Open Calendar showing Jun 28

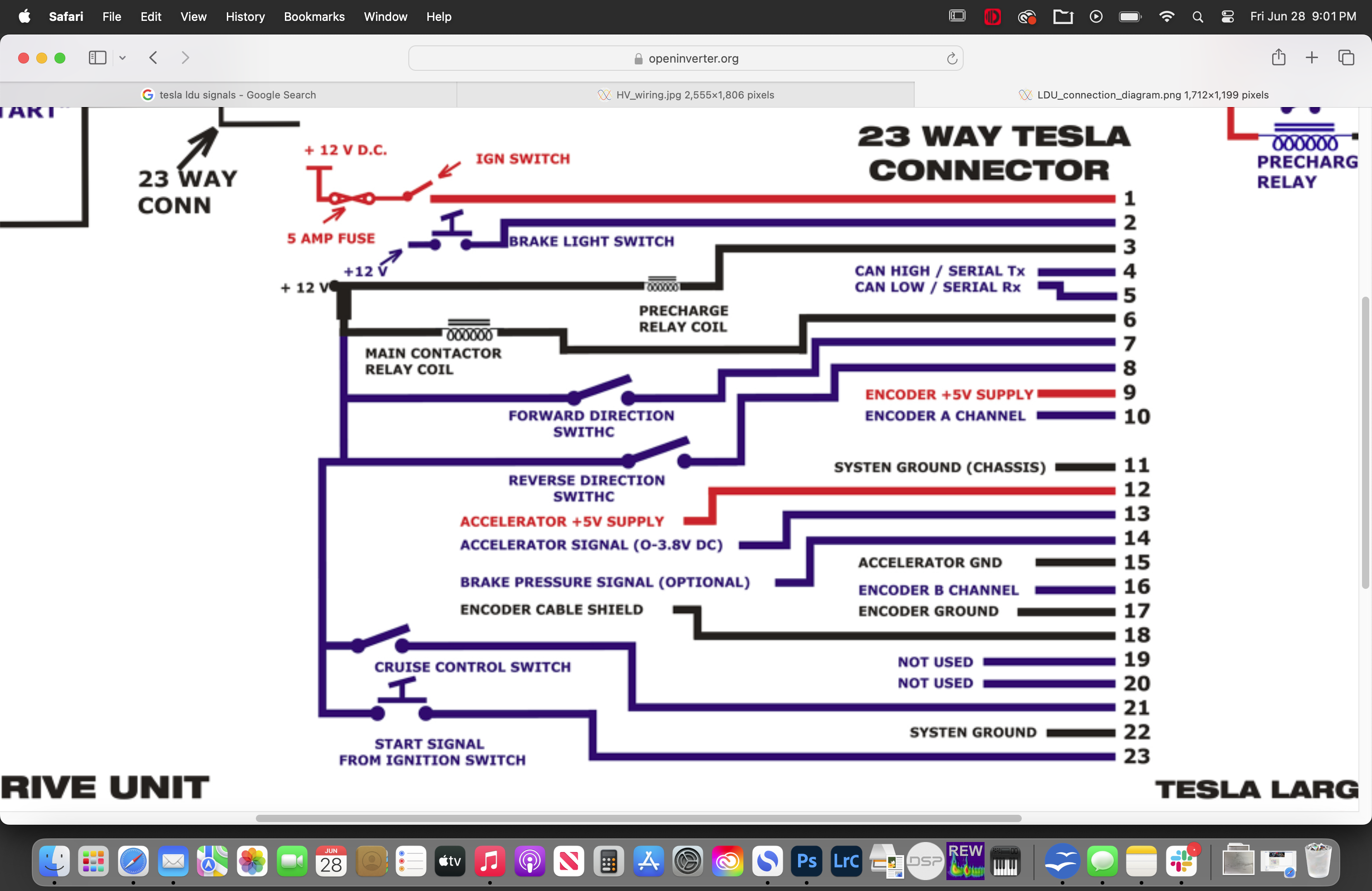tap(331, 861)
